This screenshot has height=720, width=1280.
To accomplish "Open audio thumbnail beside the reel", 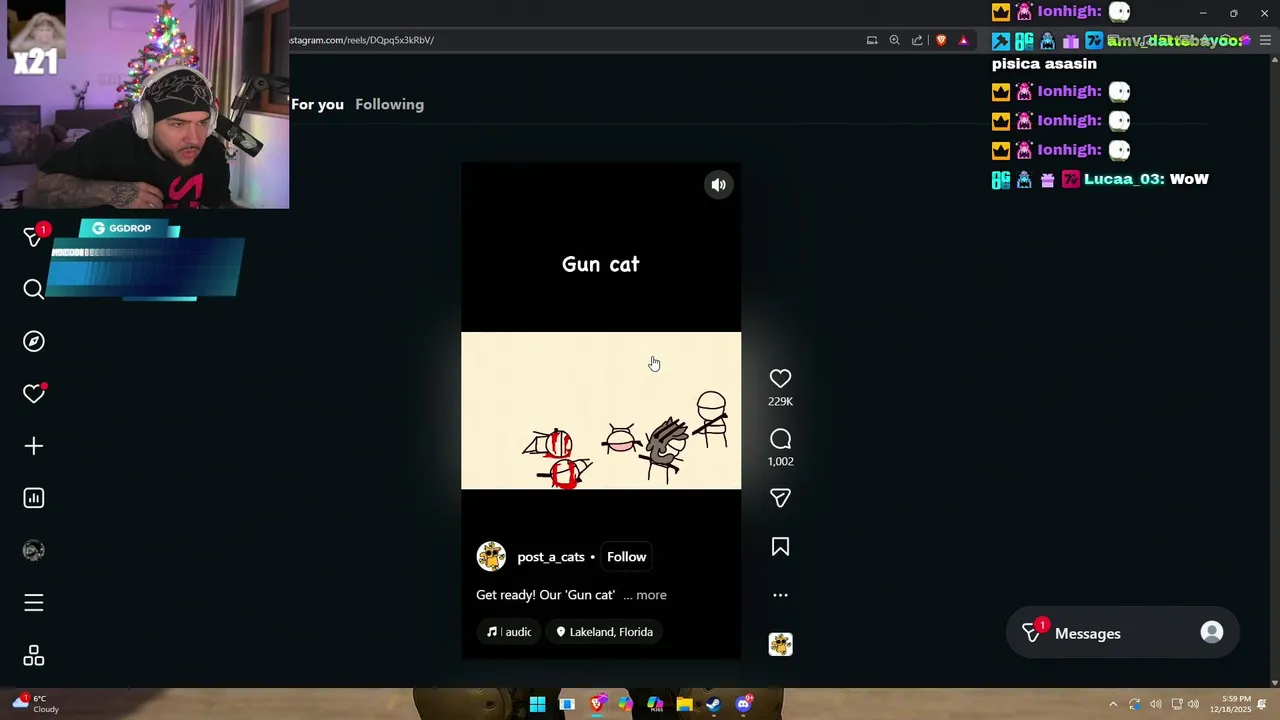I will tap(780, 644).
